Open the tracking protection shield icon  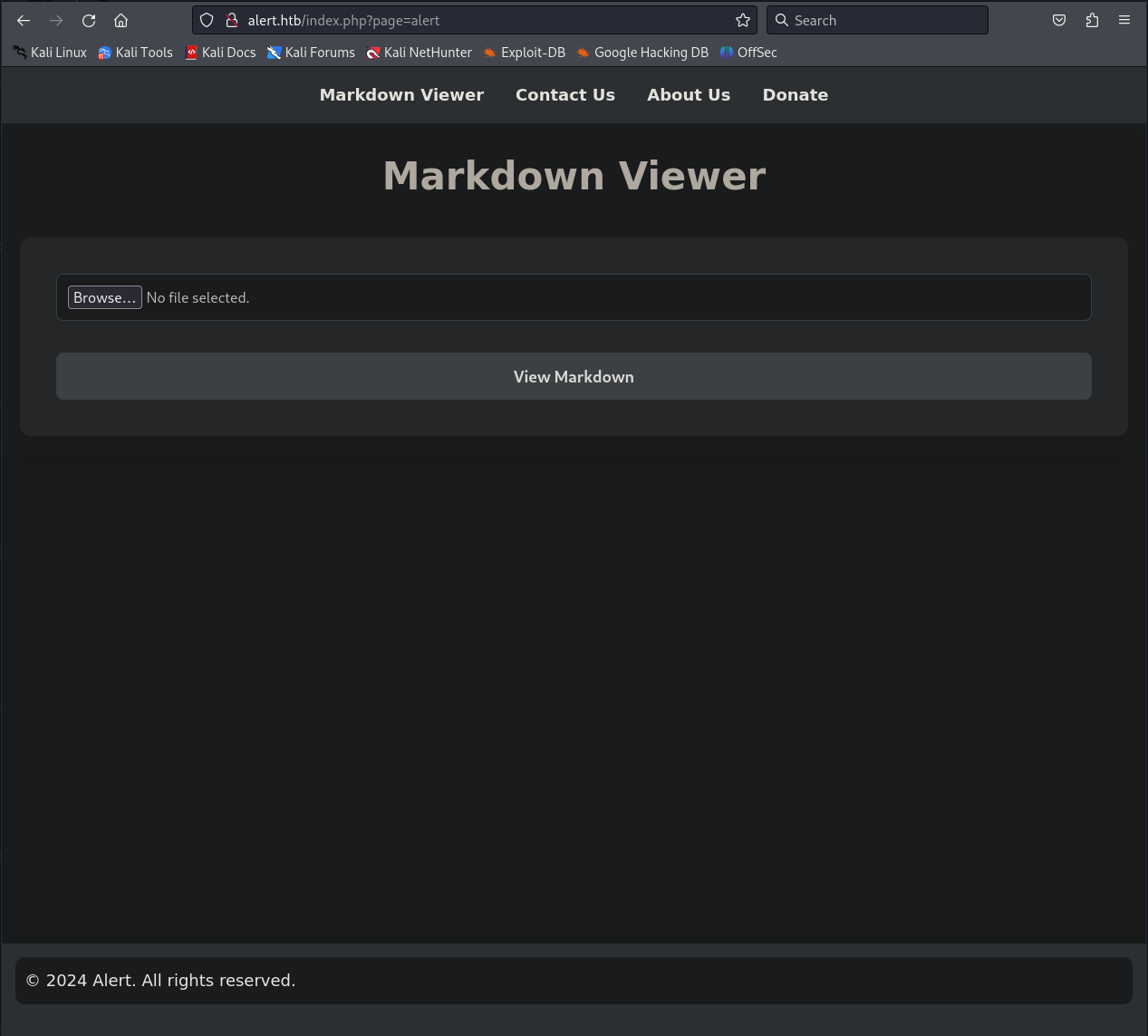tap(207, 20)
